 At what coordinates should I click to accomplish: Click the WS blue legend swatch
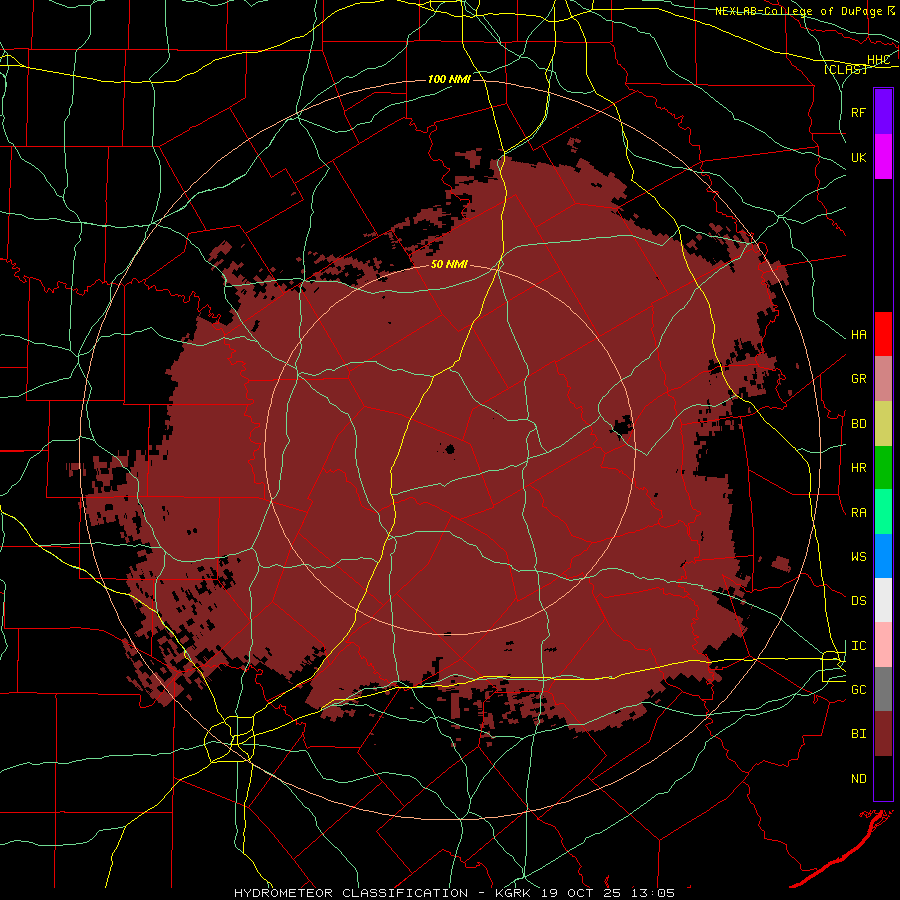pos(883,556)
